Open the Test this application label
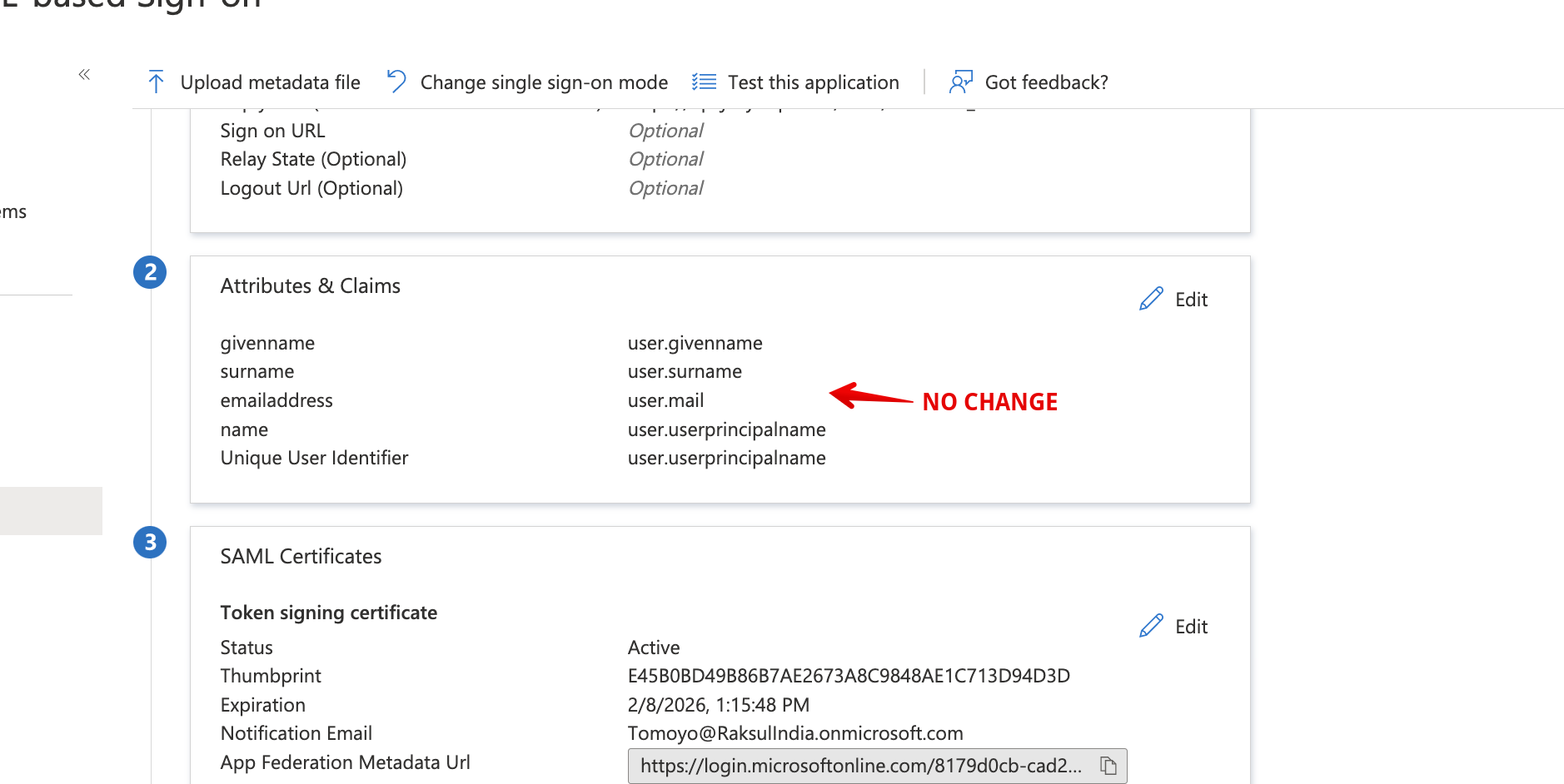 tap(813, 82)
